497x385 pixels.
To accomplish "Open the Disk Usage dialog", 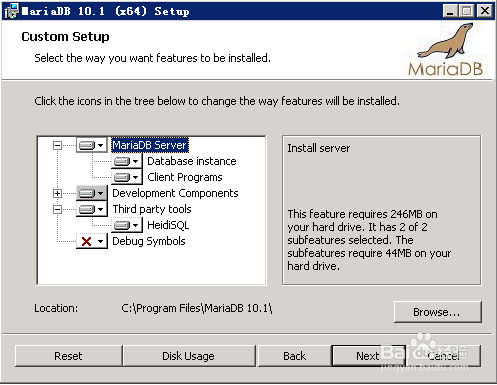I will [188, 356].
